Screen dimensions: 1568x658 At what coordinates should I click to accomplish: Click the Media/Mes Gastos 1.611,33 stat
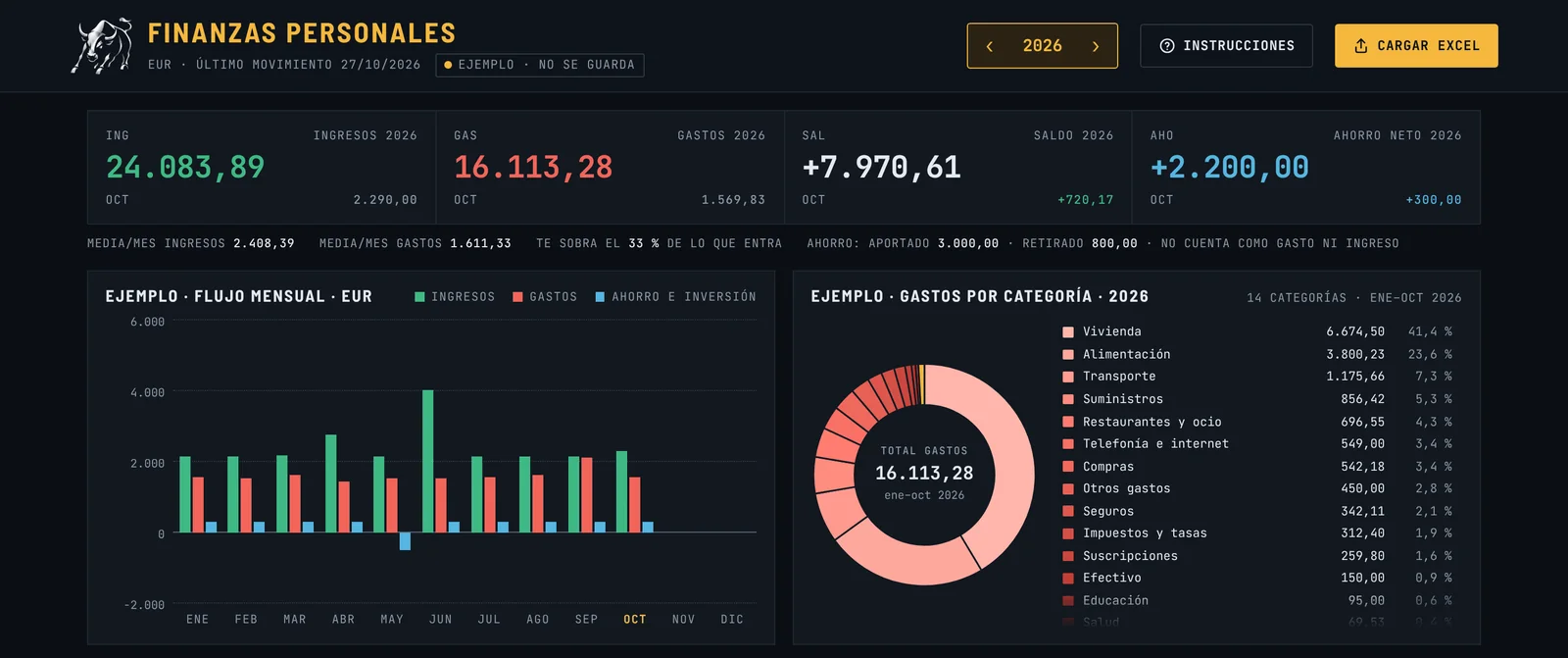coord(416,243)
